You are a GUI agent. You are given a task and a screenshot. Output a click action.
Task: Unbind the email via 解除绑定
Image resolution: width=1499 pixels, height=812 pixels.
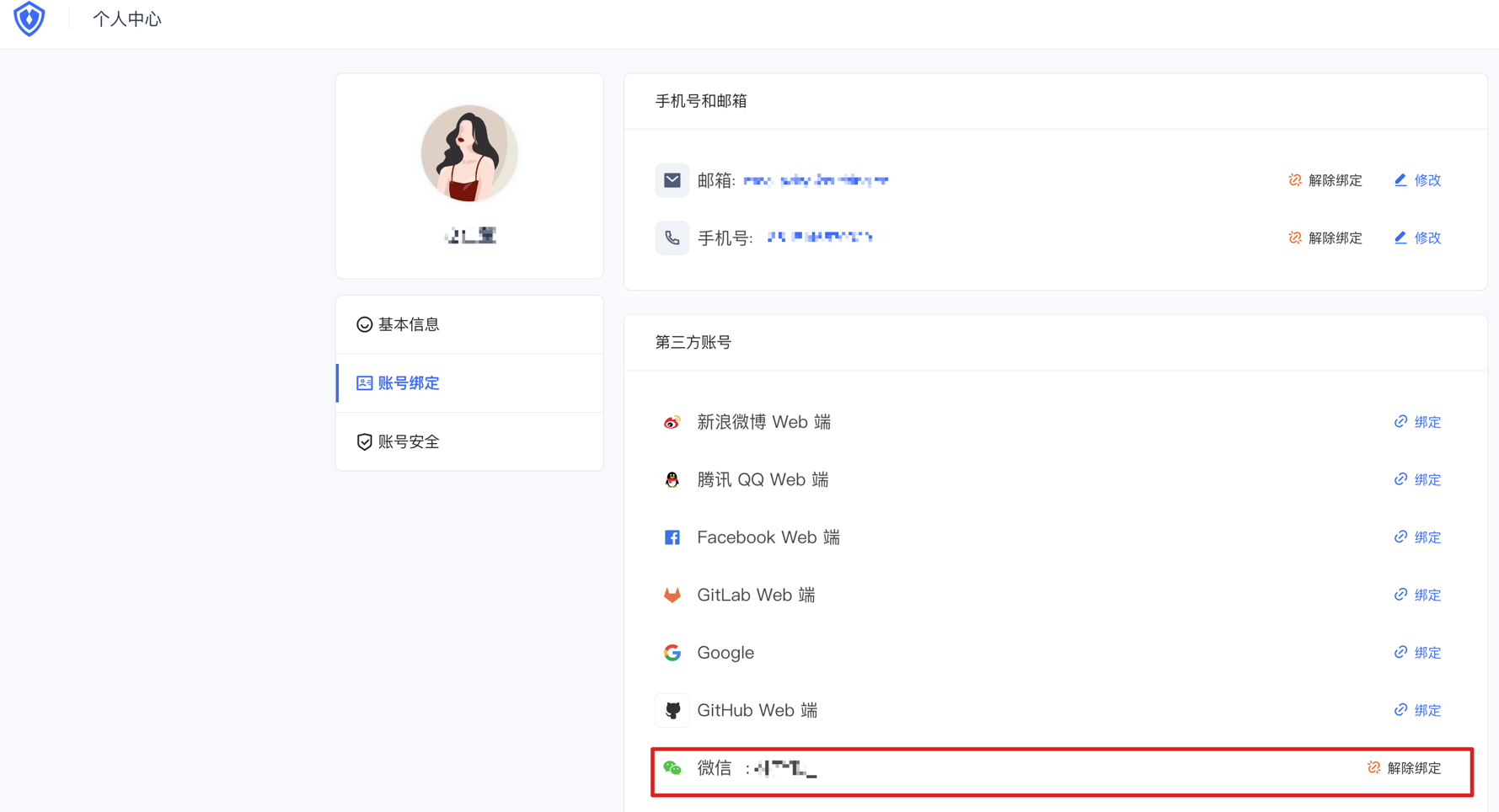[1325, 180]
